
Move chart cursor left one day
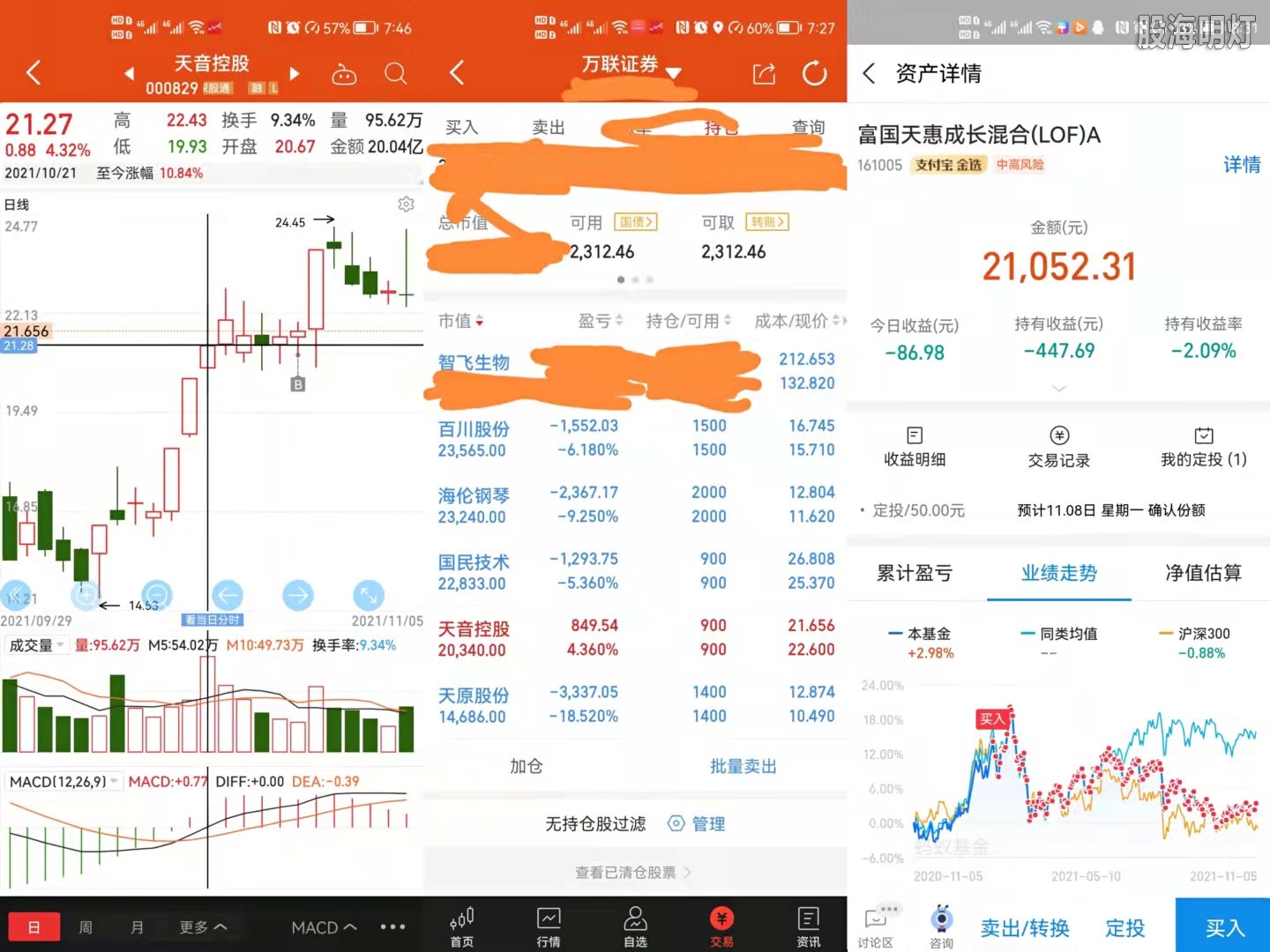pos(227,597)
